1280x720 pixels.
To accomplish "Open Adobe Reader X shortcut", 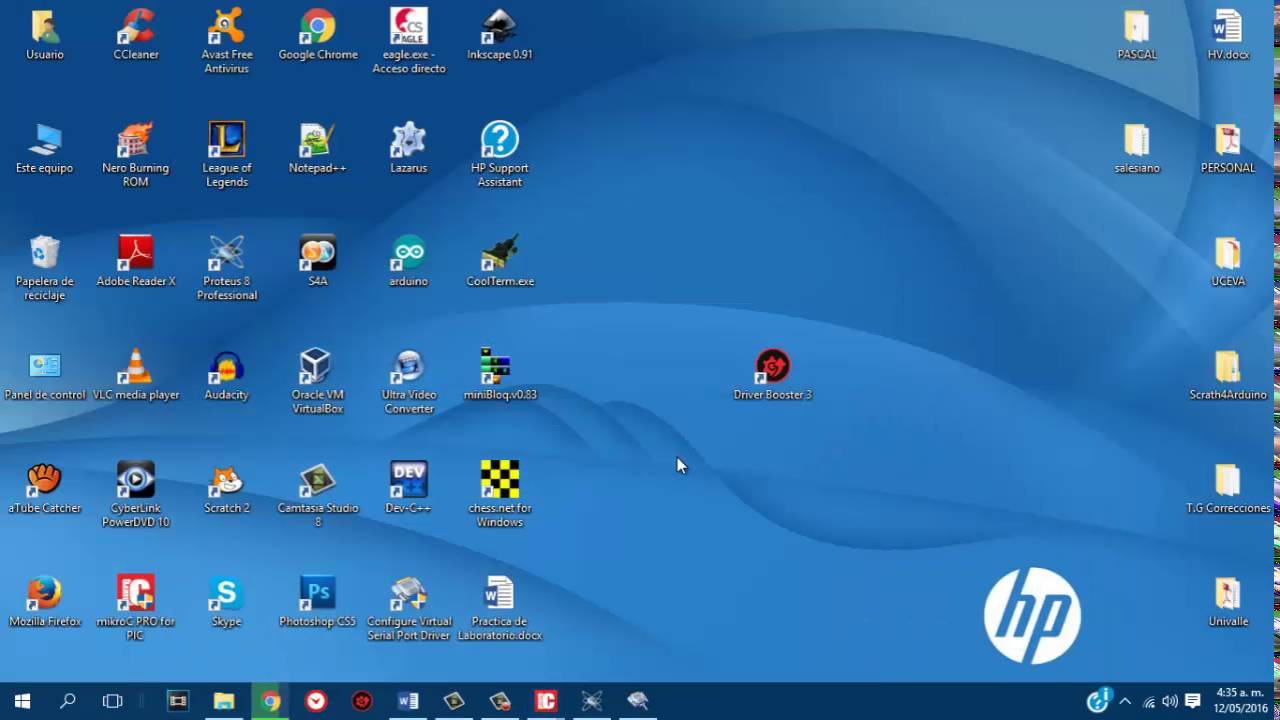I will [136, 261].
